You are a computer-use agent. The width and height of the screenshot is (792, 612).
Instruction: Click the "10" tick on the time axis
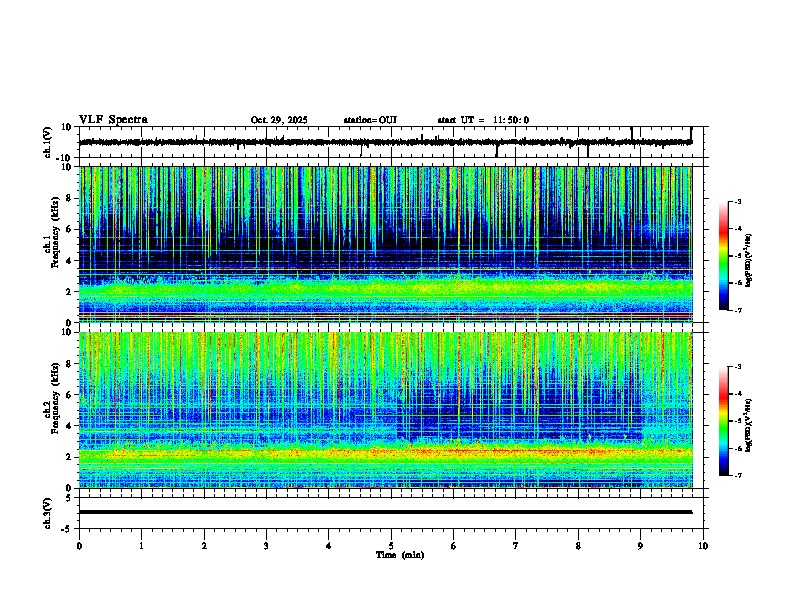pyautogui.click(x=703, y=546)
